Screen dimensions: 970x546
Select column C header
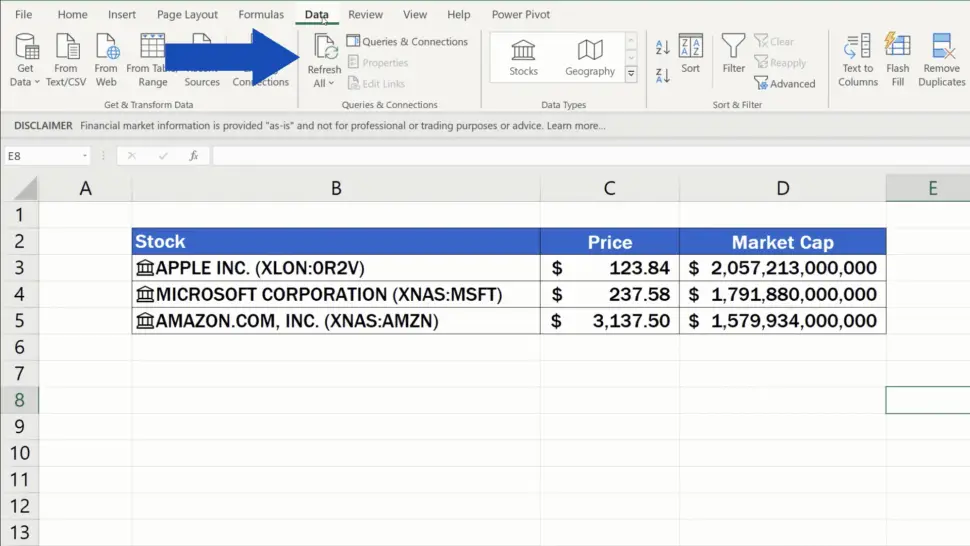609,188
